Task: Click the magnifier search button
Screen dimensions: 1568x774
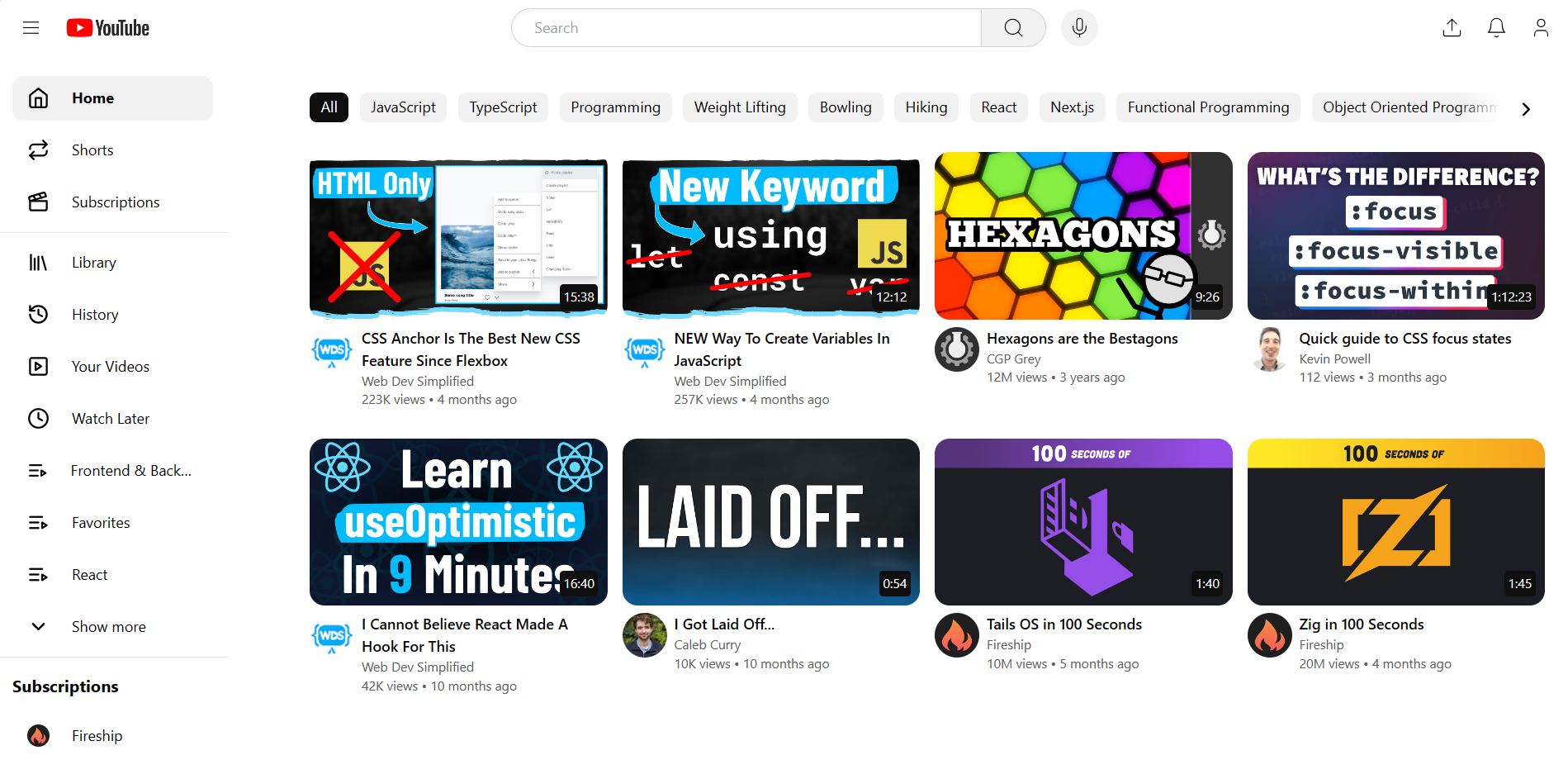Action: (x=1013, y=28)
